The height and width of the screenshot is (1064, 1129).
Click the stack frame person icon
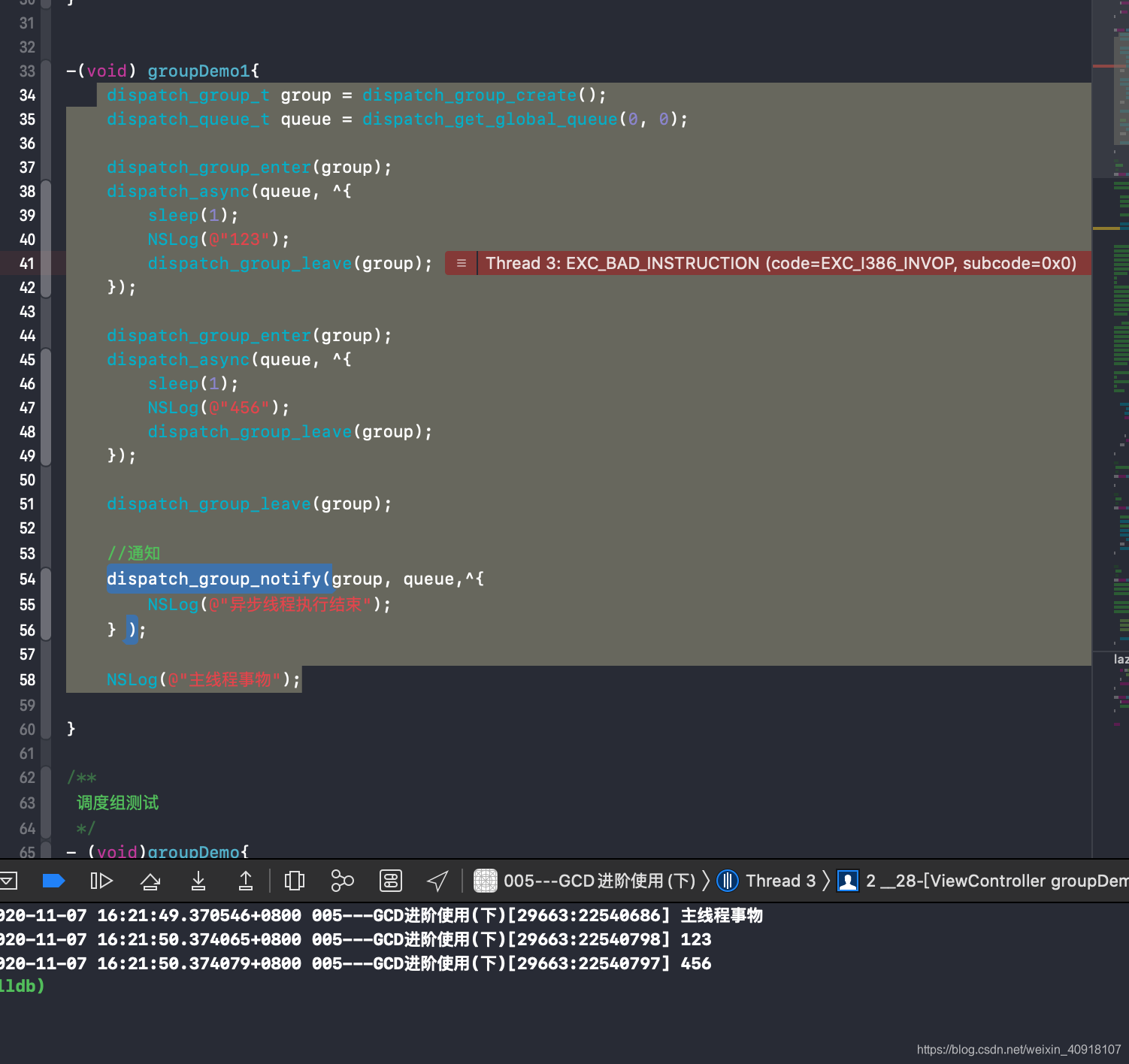pos(848,881)
